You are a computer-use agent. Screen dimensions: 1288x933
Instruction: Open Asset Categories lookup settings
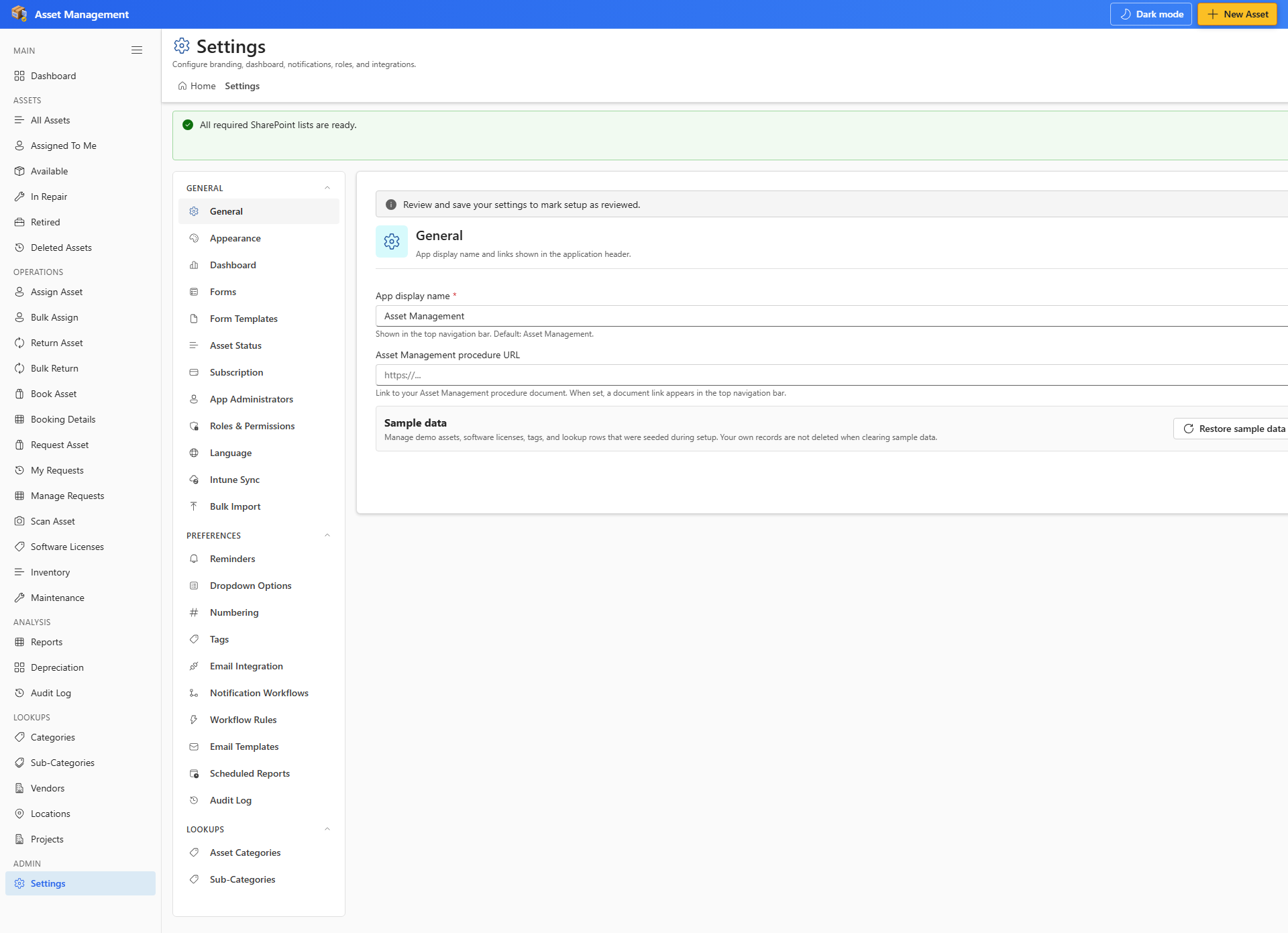click(259, 853)
